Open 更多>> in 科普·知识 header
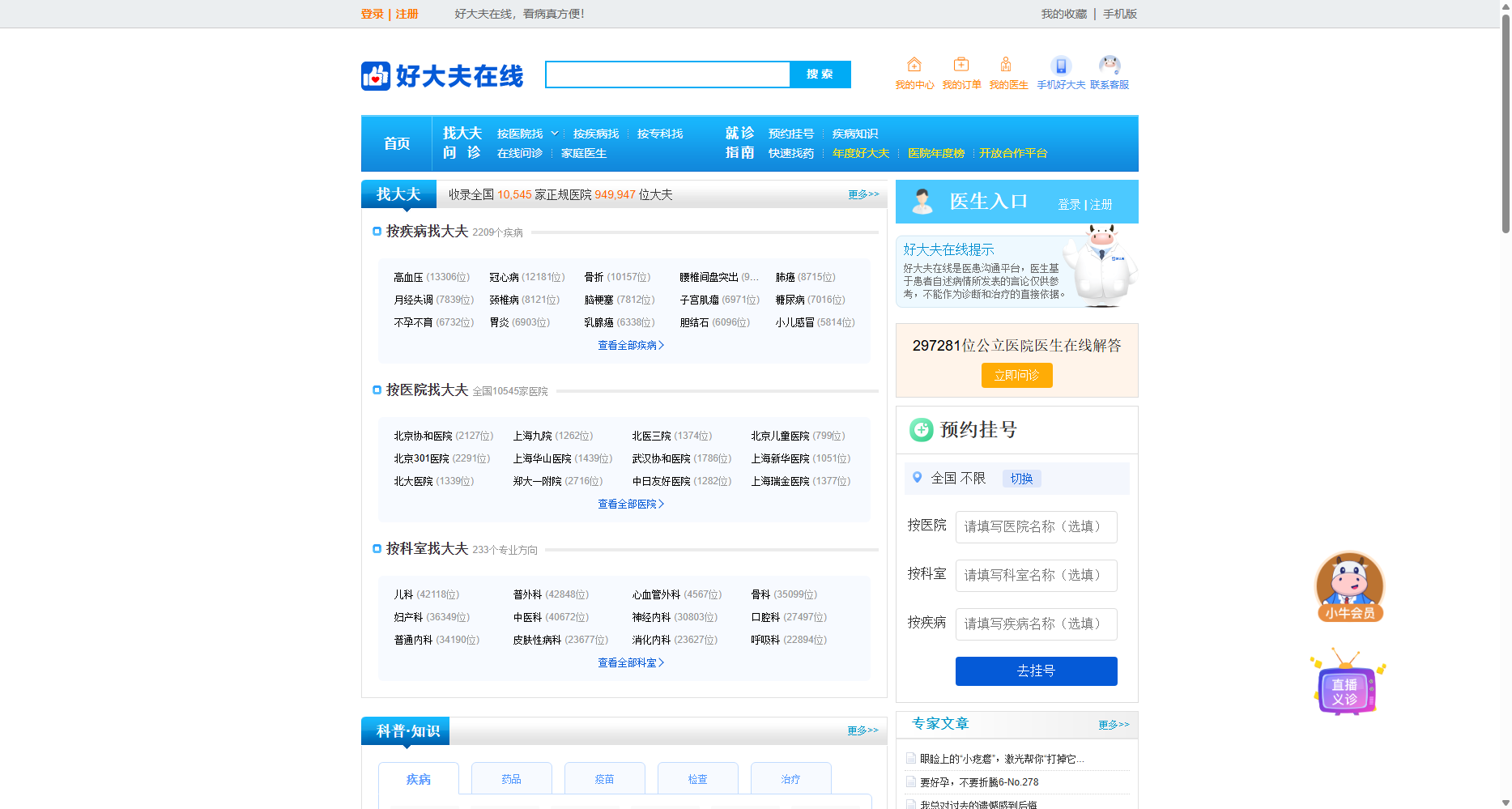1512x809 pixels. pos(863,730)
